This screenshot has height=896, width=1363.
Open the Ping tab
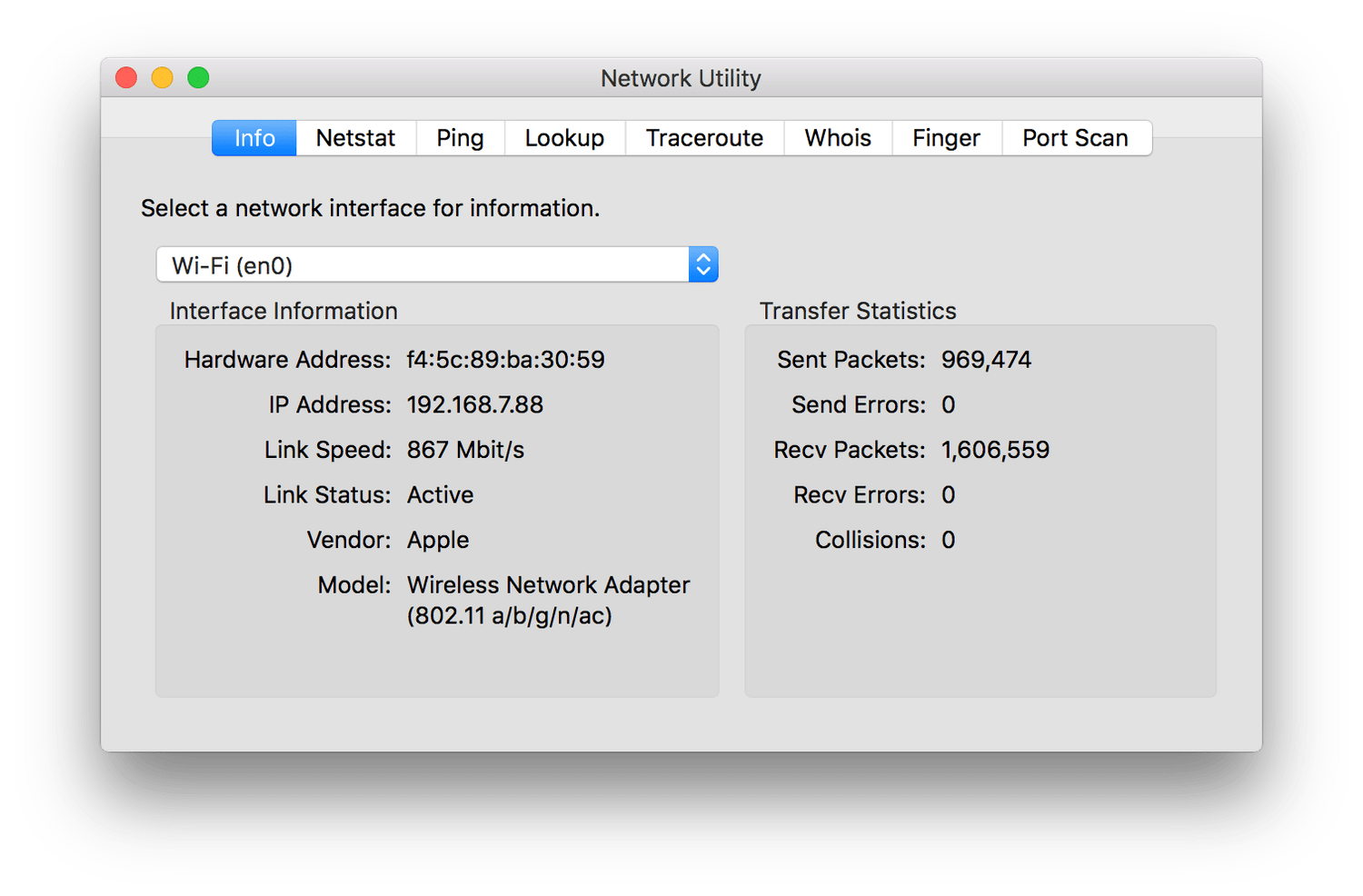460,138
